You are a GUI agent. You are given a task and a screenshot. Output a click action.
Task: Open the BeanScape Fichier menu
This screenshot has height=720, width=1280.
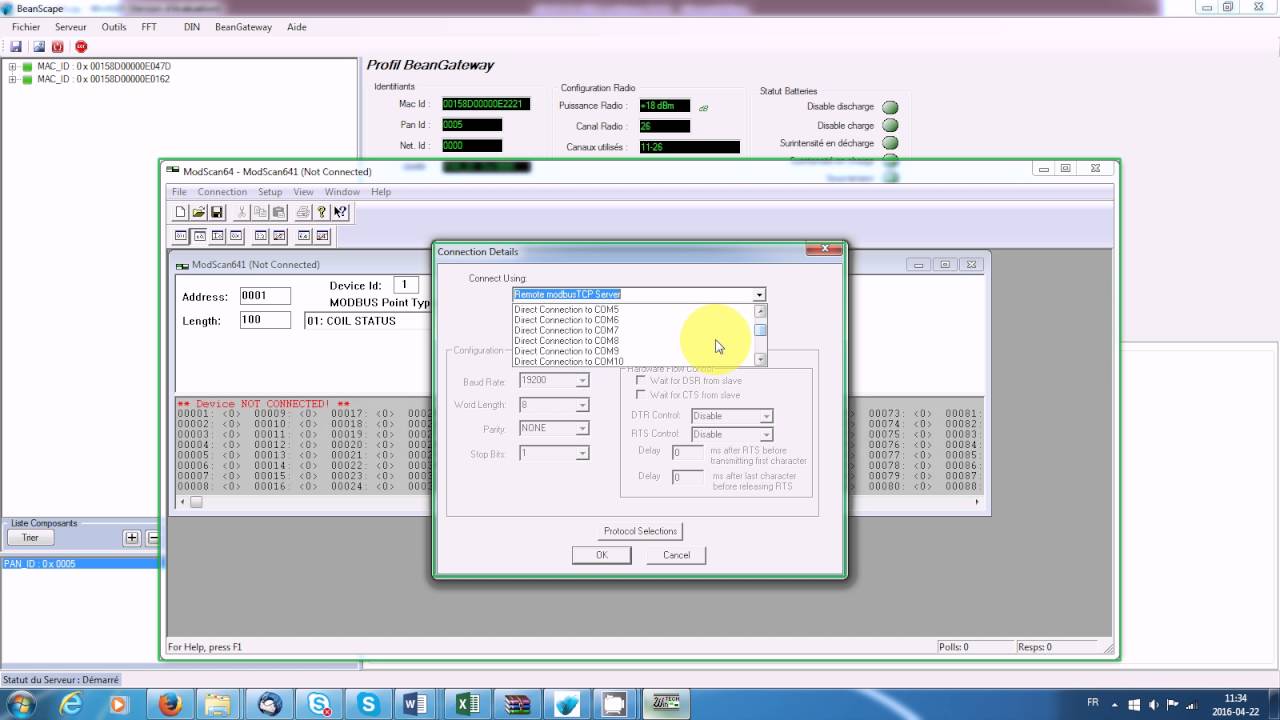pyautogui.click(x=26, y=27)
